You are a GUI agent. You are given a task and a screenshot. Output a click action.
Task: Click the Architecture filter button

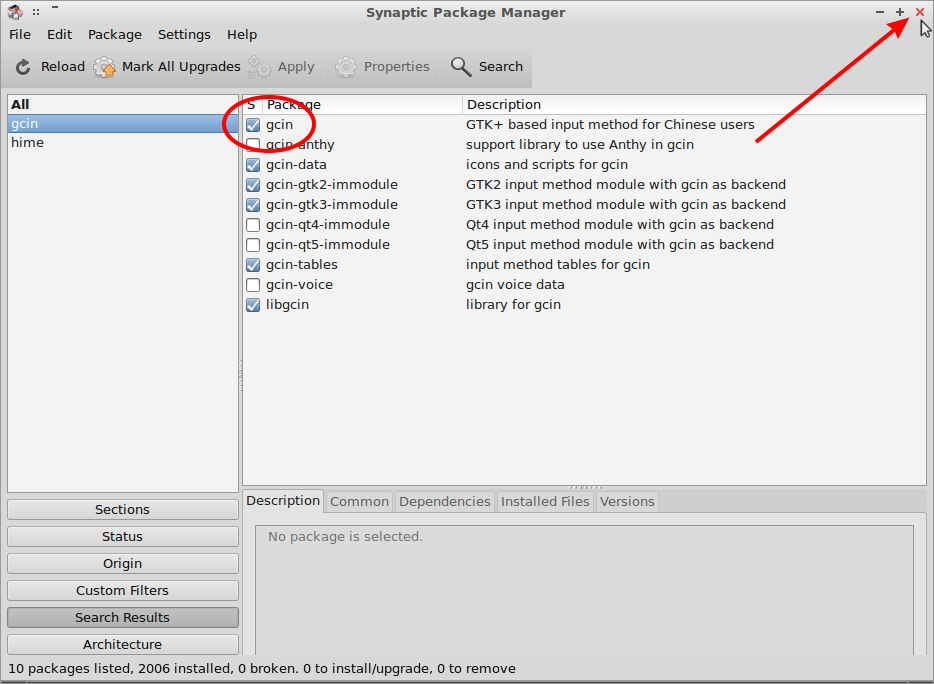click(123, 645)
